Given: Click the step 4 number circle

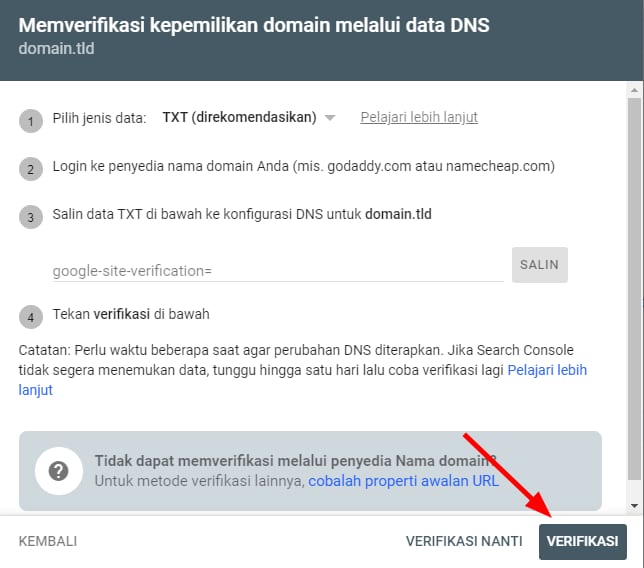Looking at the screenshot, I should [x=30, y=317].
